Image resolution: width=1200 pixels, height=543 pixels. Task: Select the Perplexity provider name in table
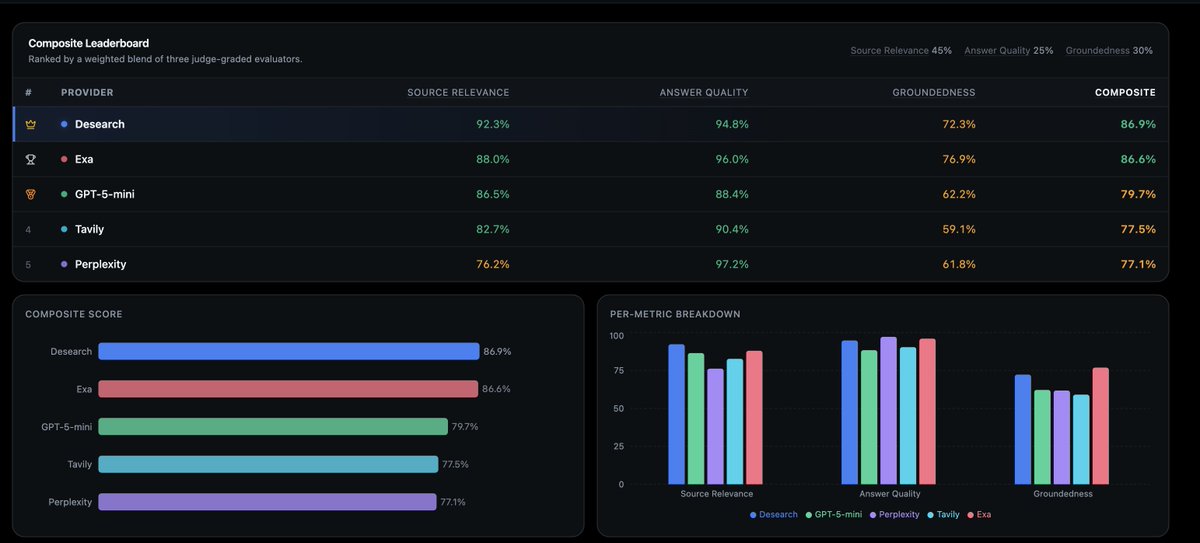100,264
